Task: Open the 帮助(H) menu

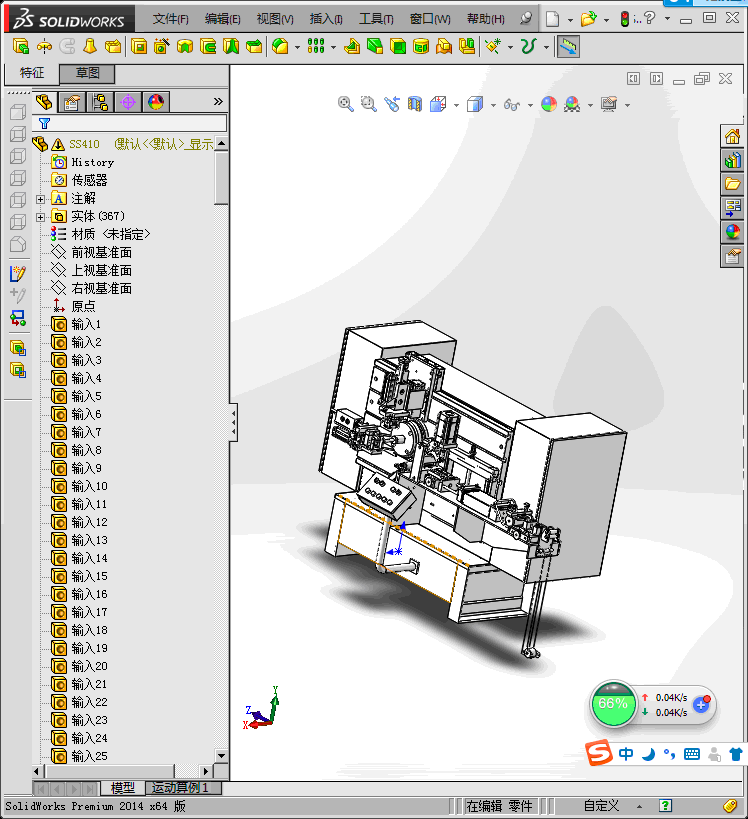Action: pyautogui.click(x=486, y=19)
